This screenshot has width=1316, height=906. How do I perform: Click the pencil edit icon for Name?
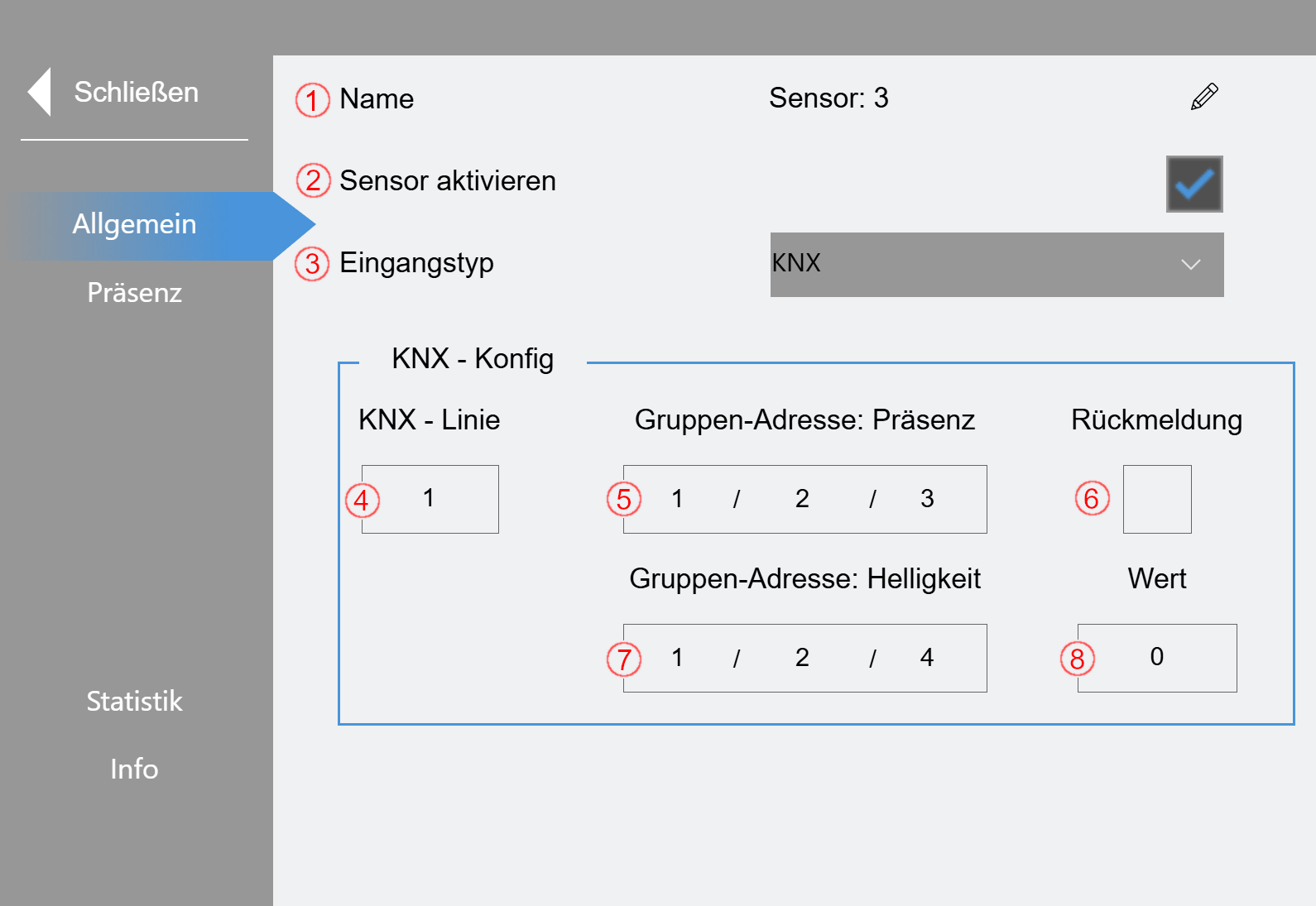tap(1204, 97)
